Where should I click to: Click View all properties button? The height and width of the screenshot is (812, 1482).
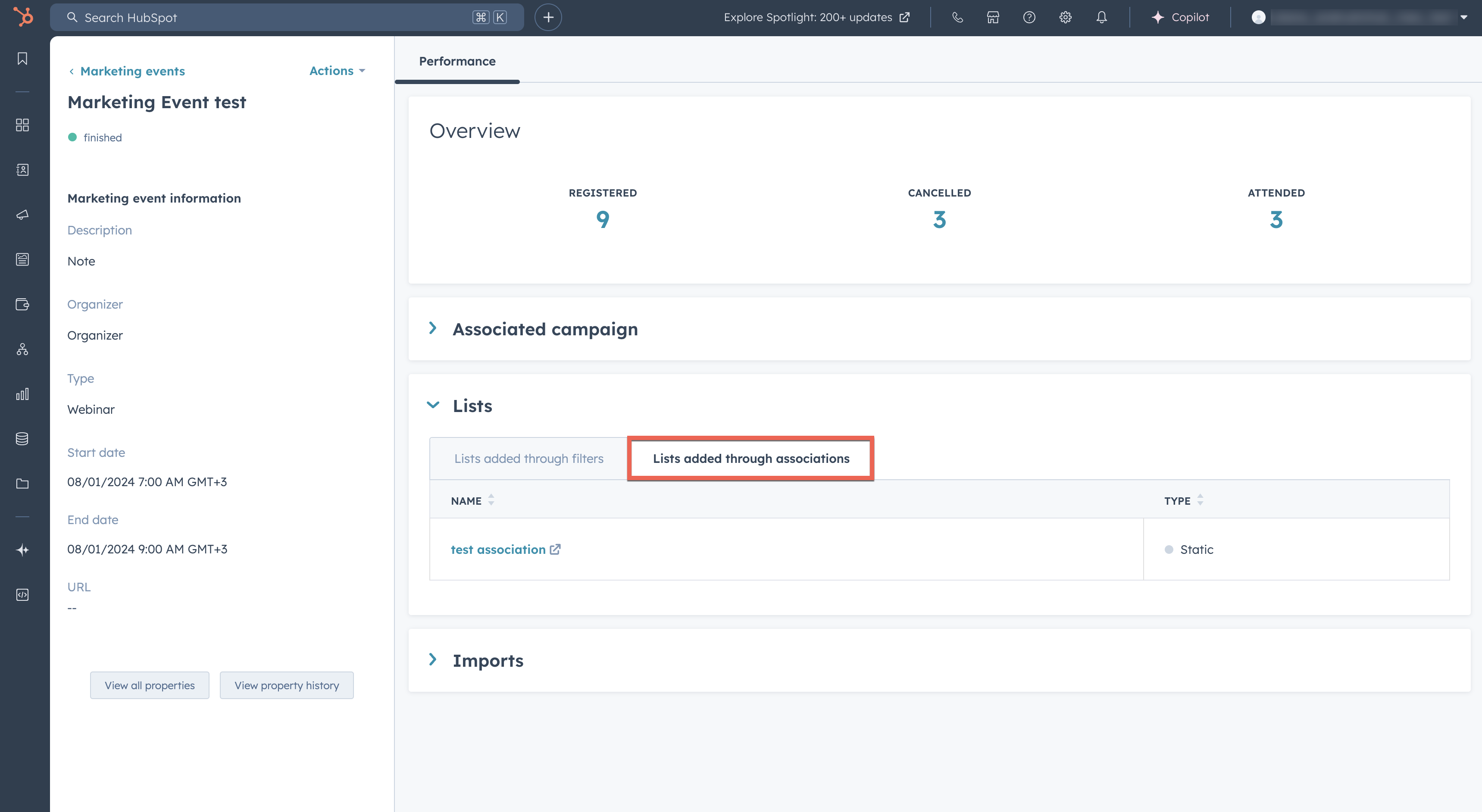[150, 685]
